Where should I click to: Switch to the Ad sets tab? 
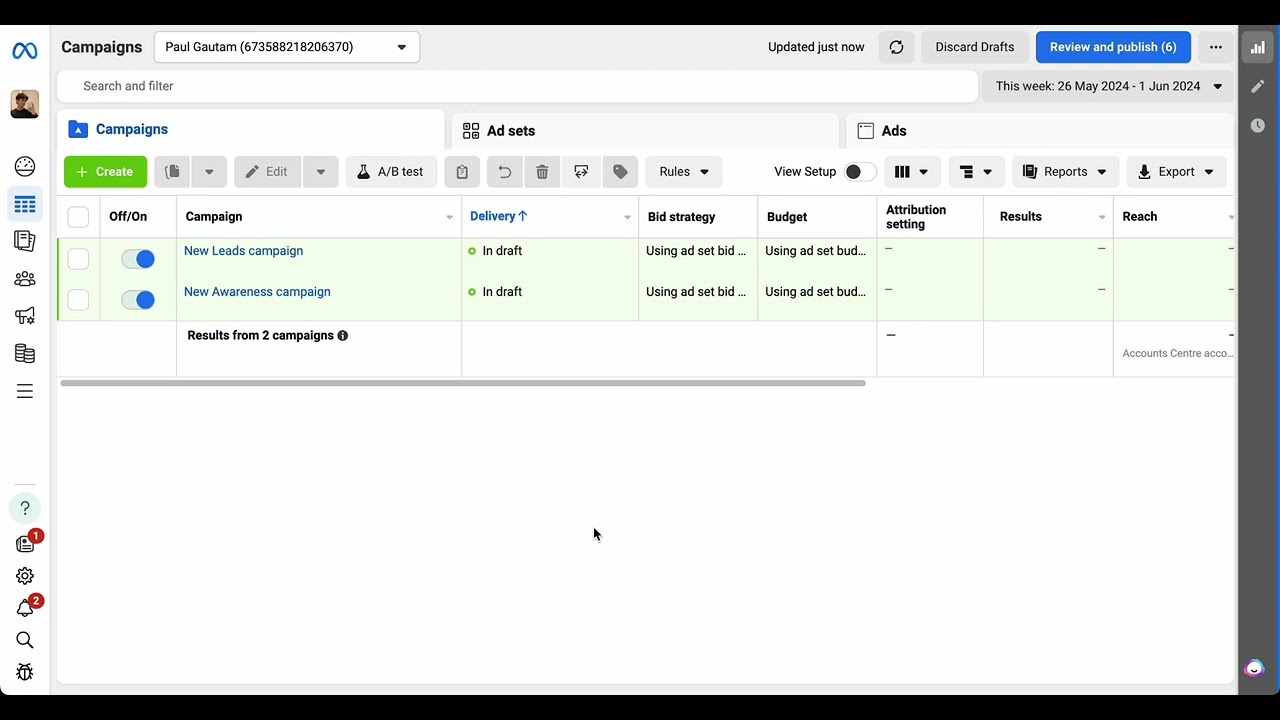click(x=645, y=131)
